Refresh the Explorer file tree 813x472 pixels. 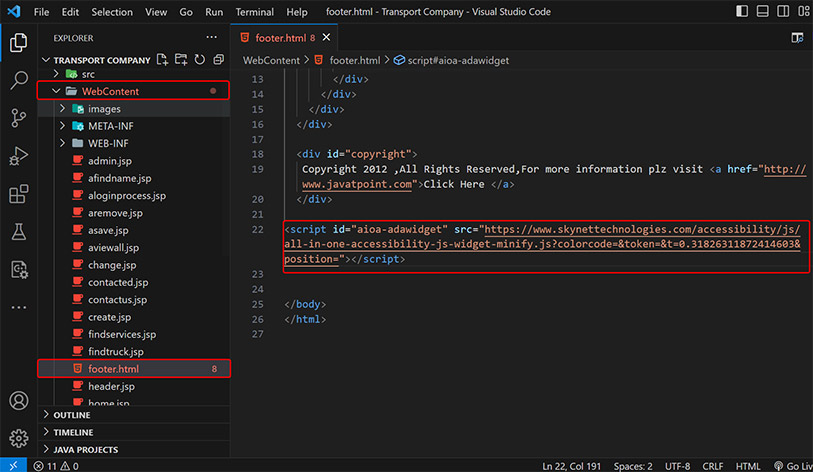[x=199, y=60]
